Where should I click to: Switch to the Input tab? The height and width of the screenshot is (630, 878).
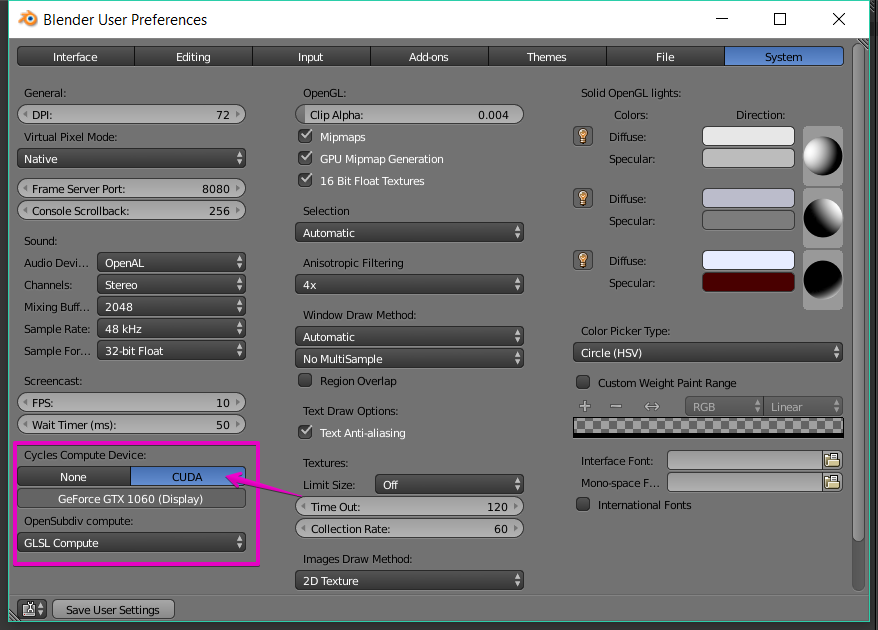coord(311,57)
